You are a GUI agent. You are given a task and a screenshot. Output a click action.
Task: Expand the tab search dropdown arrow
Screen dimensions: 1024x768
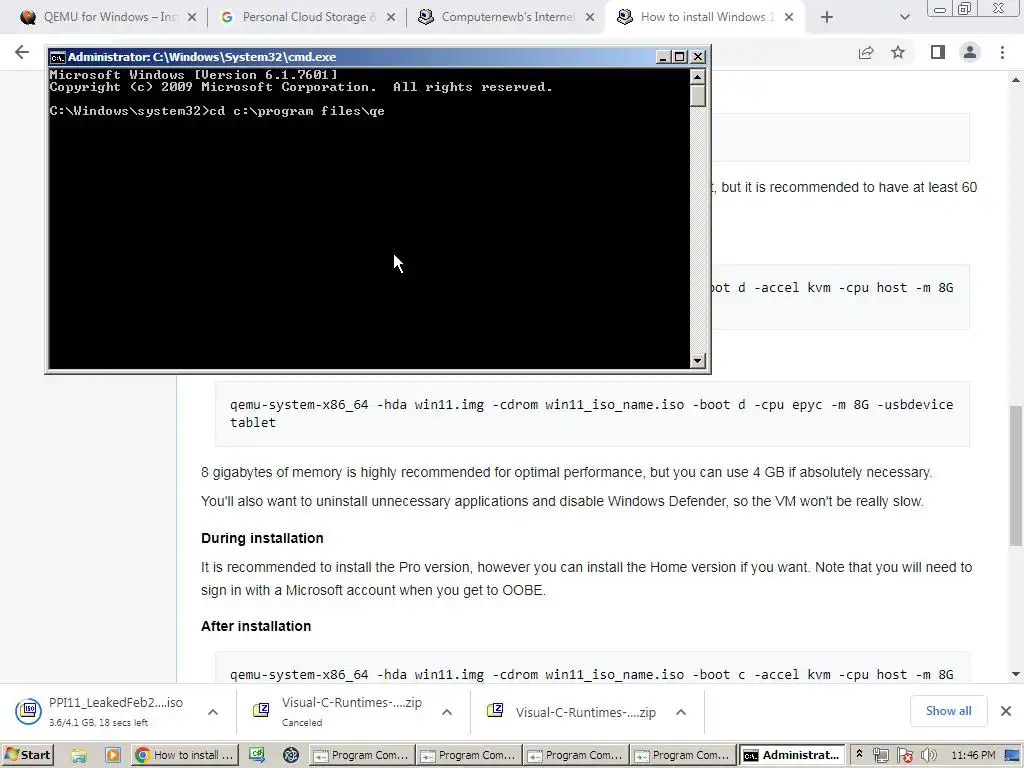(904, 17)
